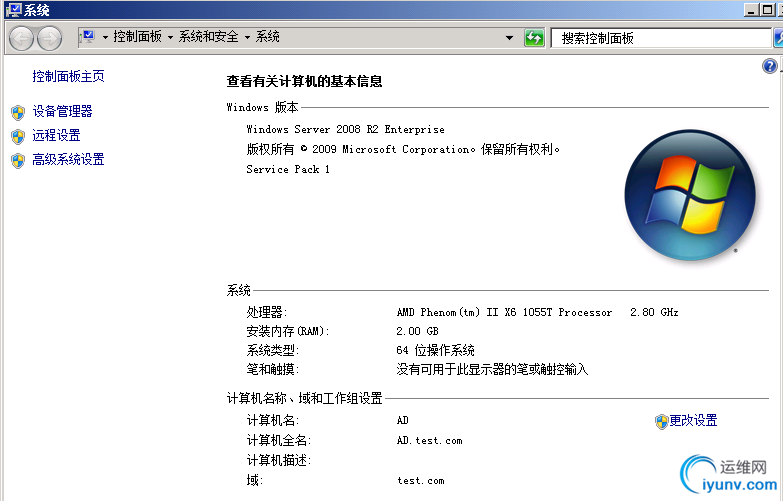Click the 搜索控制面板 search field
The image size is (783, 501).
click(661, 38)
